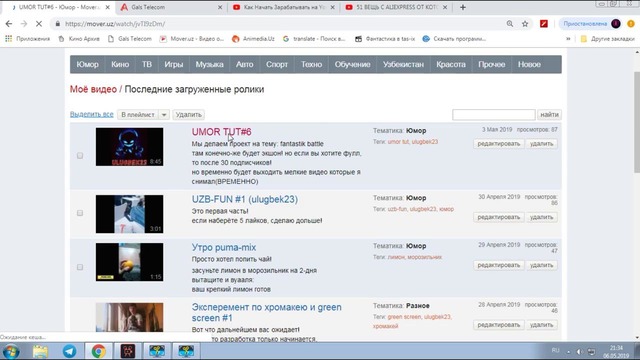Select the Кино category menu
The height and width of the screenshot is (360, 640).
point(120,64)
